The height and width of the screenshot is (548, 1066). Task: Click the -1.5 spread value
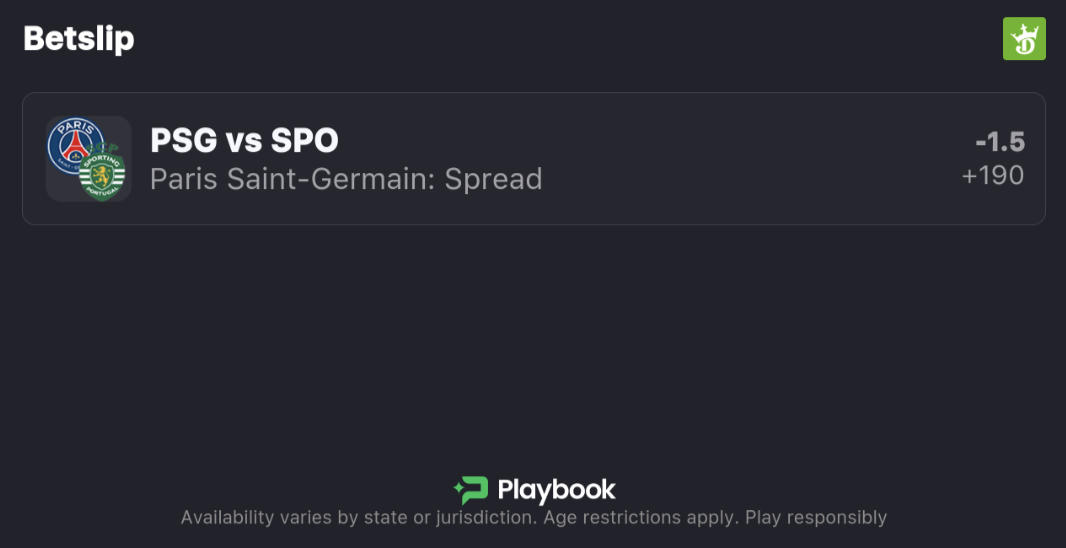1000,142
